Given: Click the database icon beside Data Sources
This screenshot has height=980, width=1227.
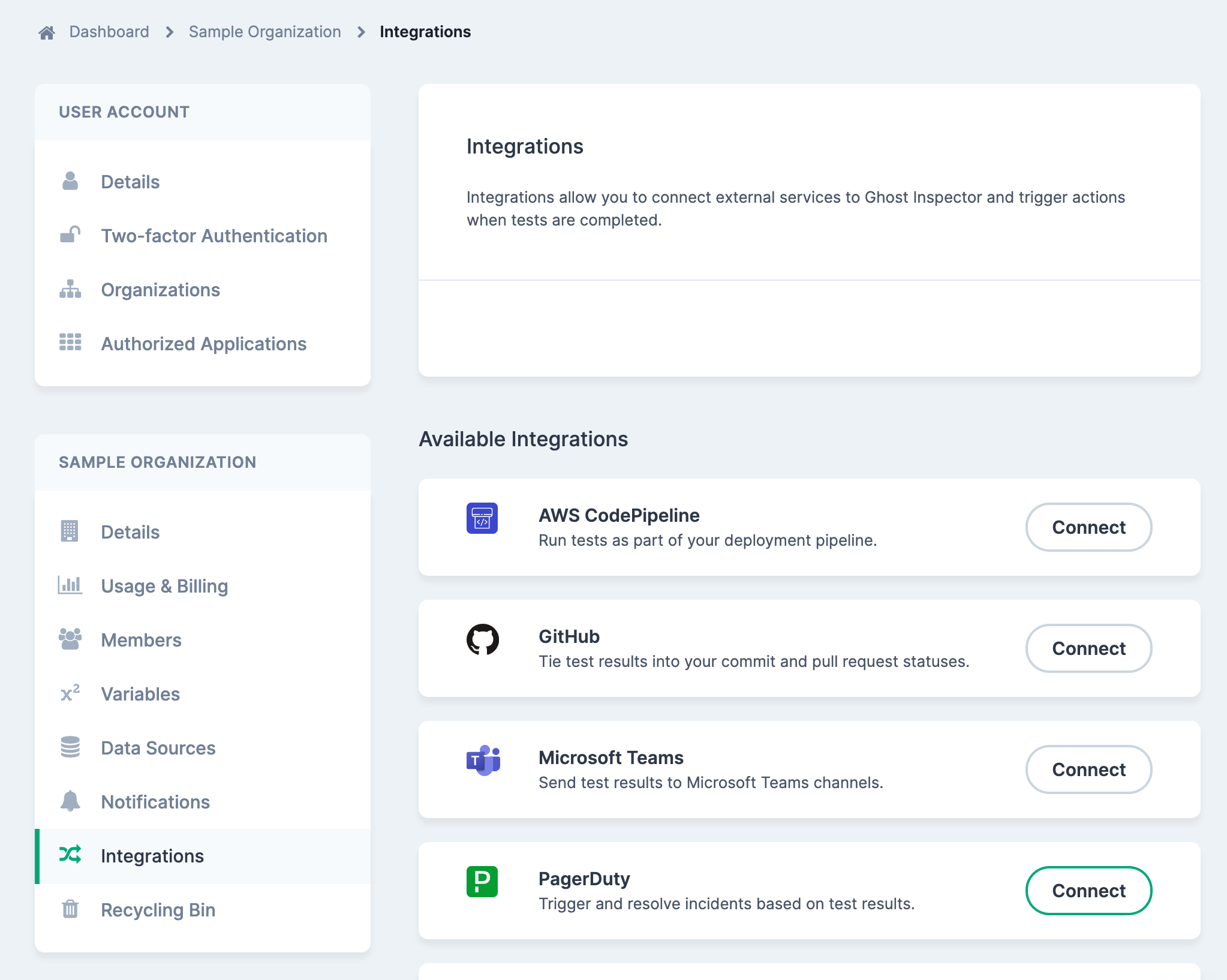Looking at the screenshot, I should [x=70, y=748].
